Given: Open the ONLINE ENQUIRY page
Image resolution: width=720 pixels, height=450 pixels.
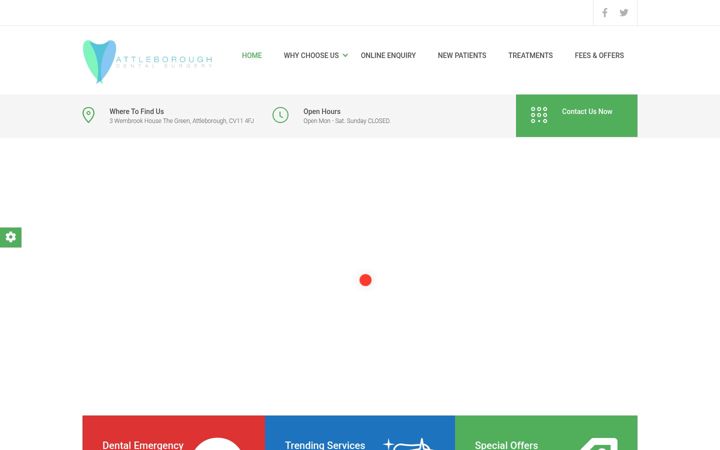Looking at the screenshot, I should [388, 55].
